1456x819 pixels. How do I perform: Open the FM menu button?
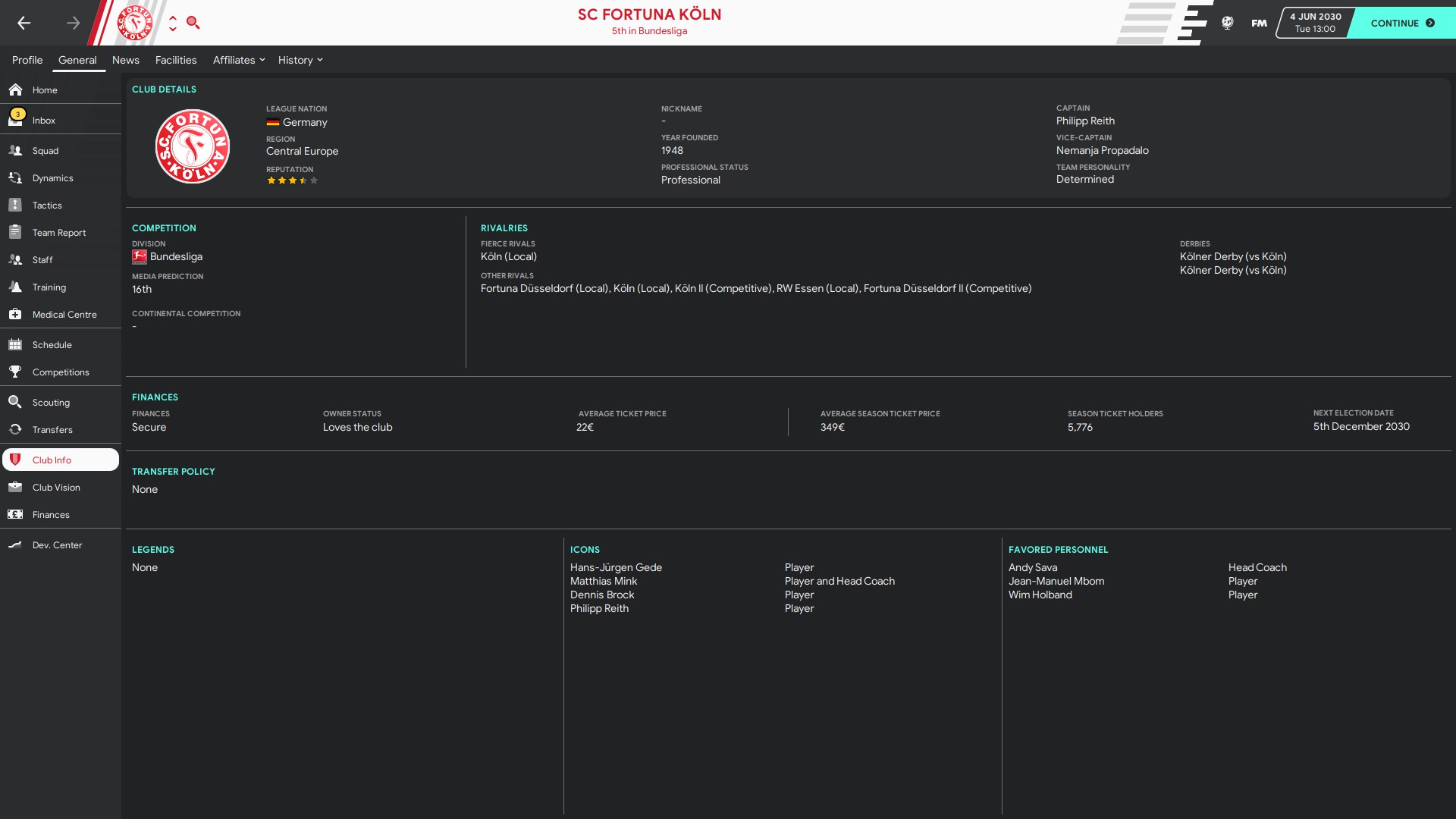coord(1259,23)
